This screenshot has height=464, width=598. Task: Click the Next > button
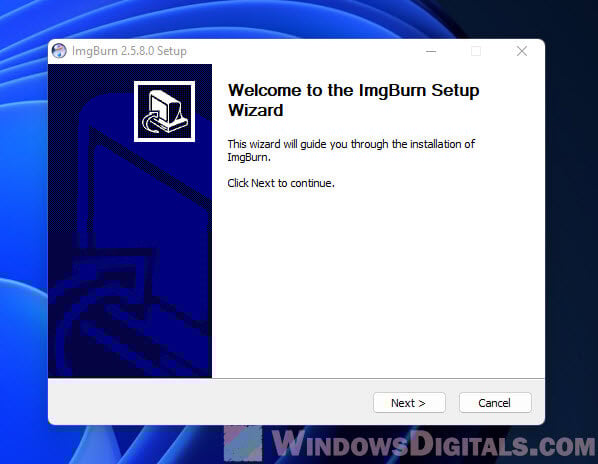click(x=409, y=403)
